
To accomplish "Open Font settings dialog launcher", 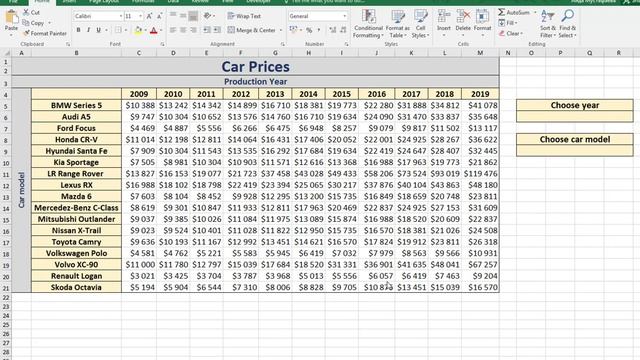I will 162,44.
